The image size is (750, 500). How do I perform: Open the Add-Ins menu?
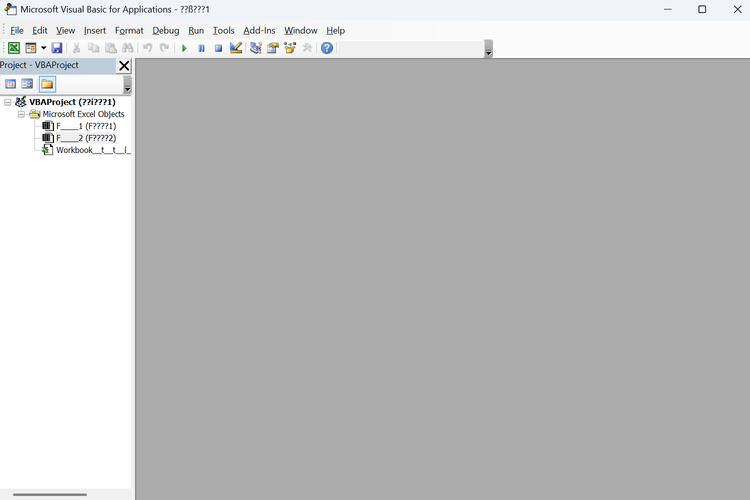click(x=259, y=31)
